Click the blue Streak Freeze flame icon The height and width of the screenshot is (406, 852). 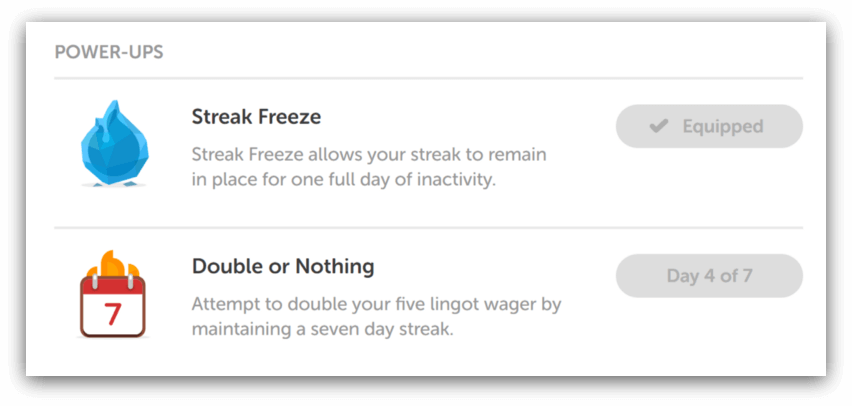pyautogui.click(x=115, y=143)
